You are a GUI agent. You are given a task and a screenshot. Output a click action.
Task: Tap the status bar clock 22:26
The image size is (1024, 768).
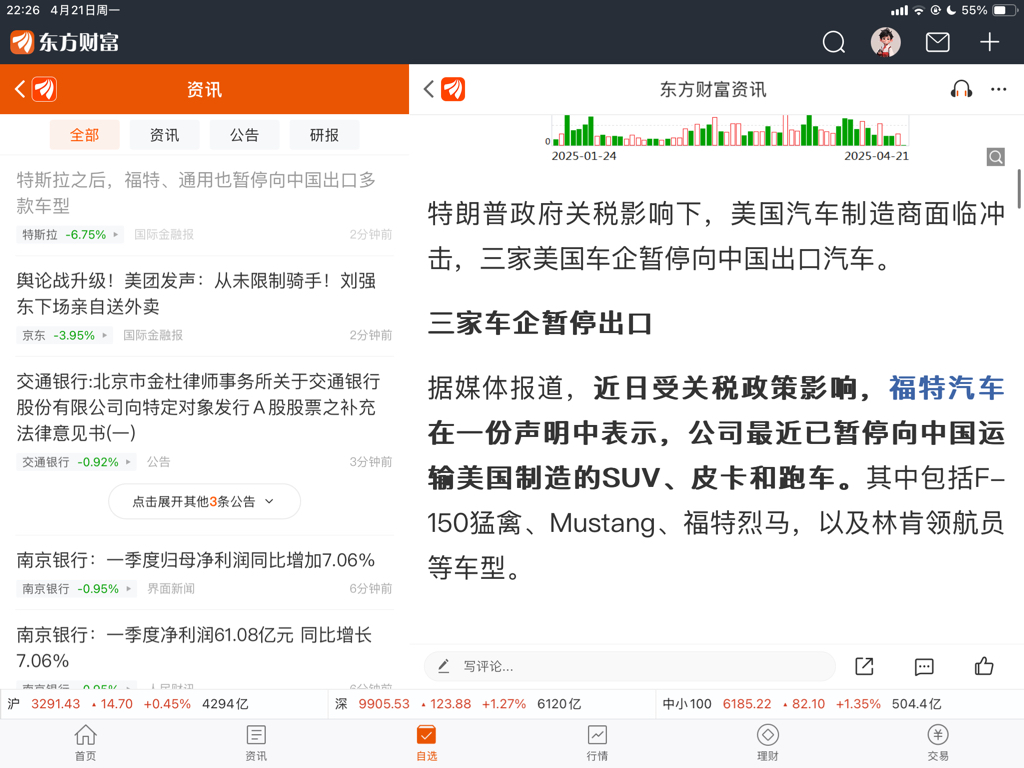23,10
